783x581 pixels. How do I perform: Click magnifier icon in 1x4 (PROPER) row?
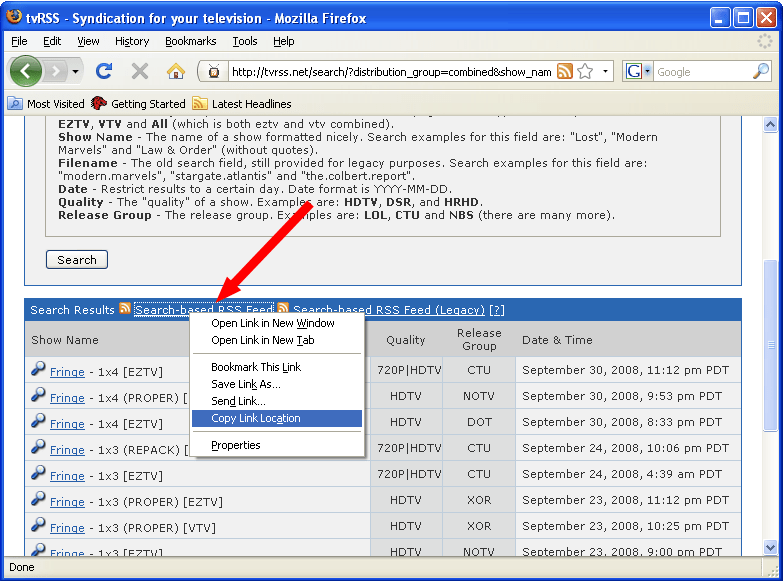(38, 395)
